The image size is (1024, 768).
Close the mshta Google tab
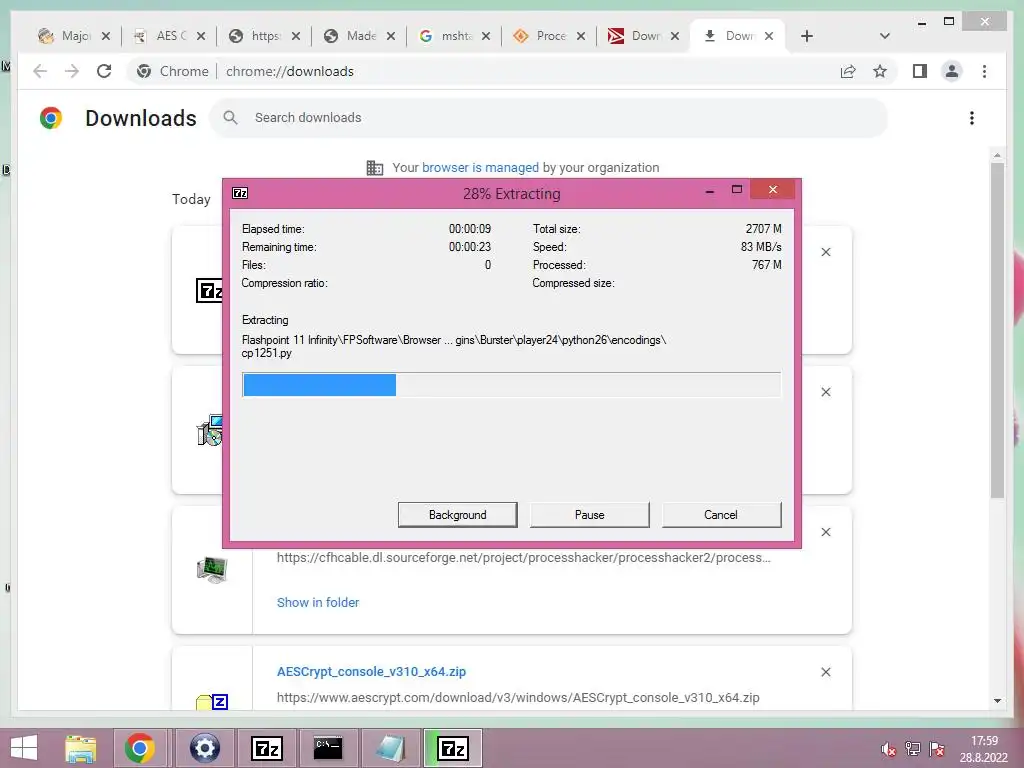pyautogui.click(x=485, y=37)
